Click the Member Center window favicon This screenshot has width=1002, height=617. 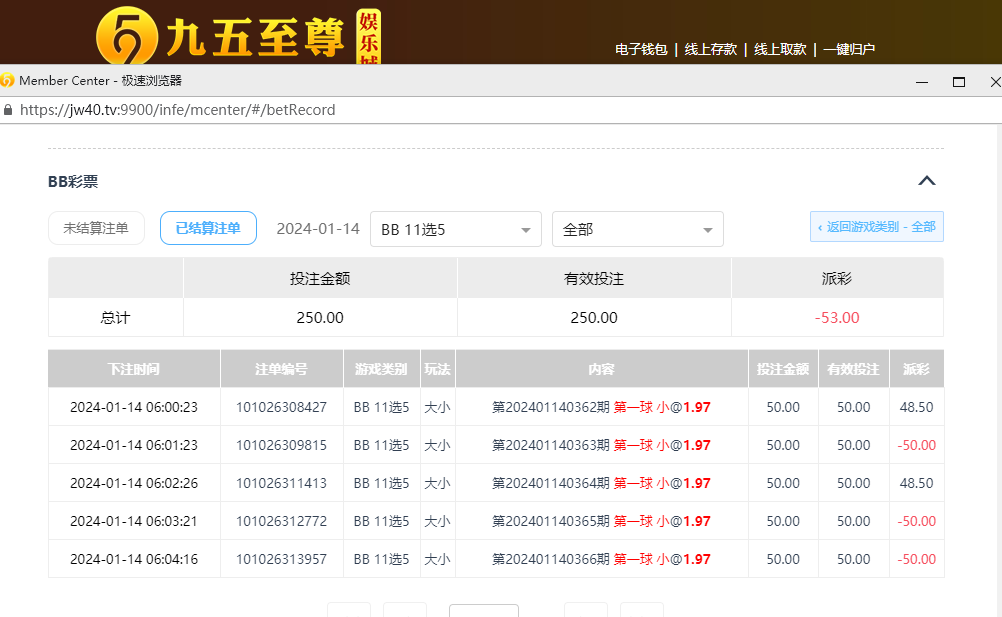pos(8,81)
